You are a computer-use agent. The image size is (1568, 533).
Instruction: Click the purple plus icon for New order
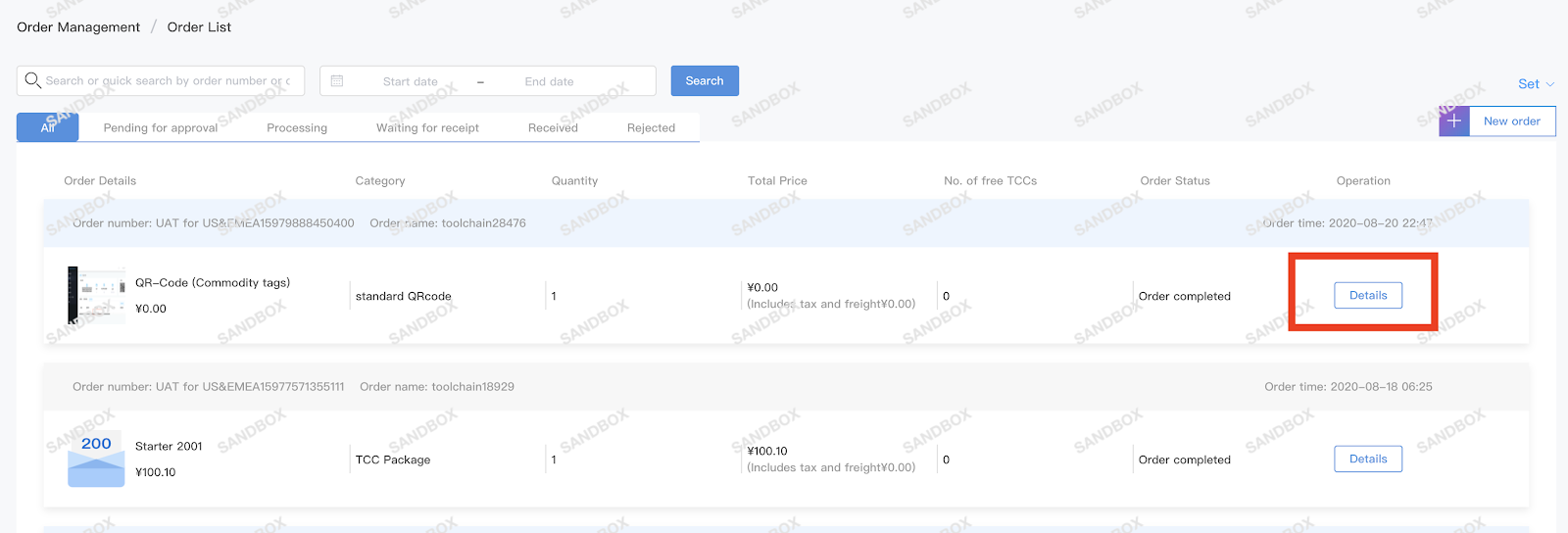point(1454,121)
